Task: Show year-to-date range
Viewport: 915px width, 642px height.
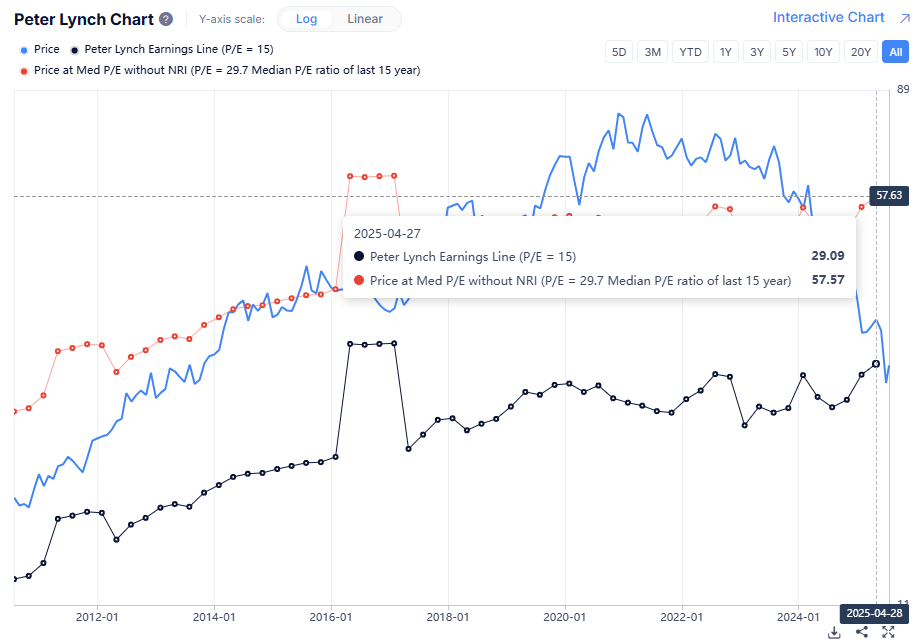Action: coord(690,52)
